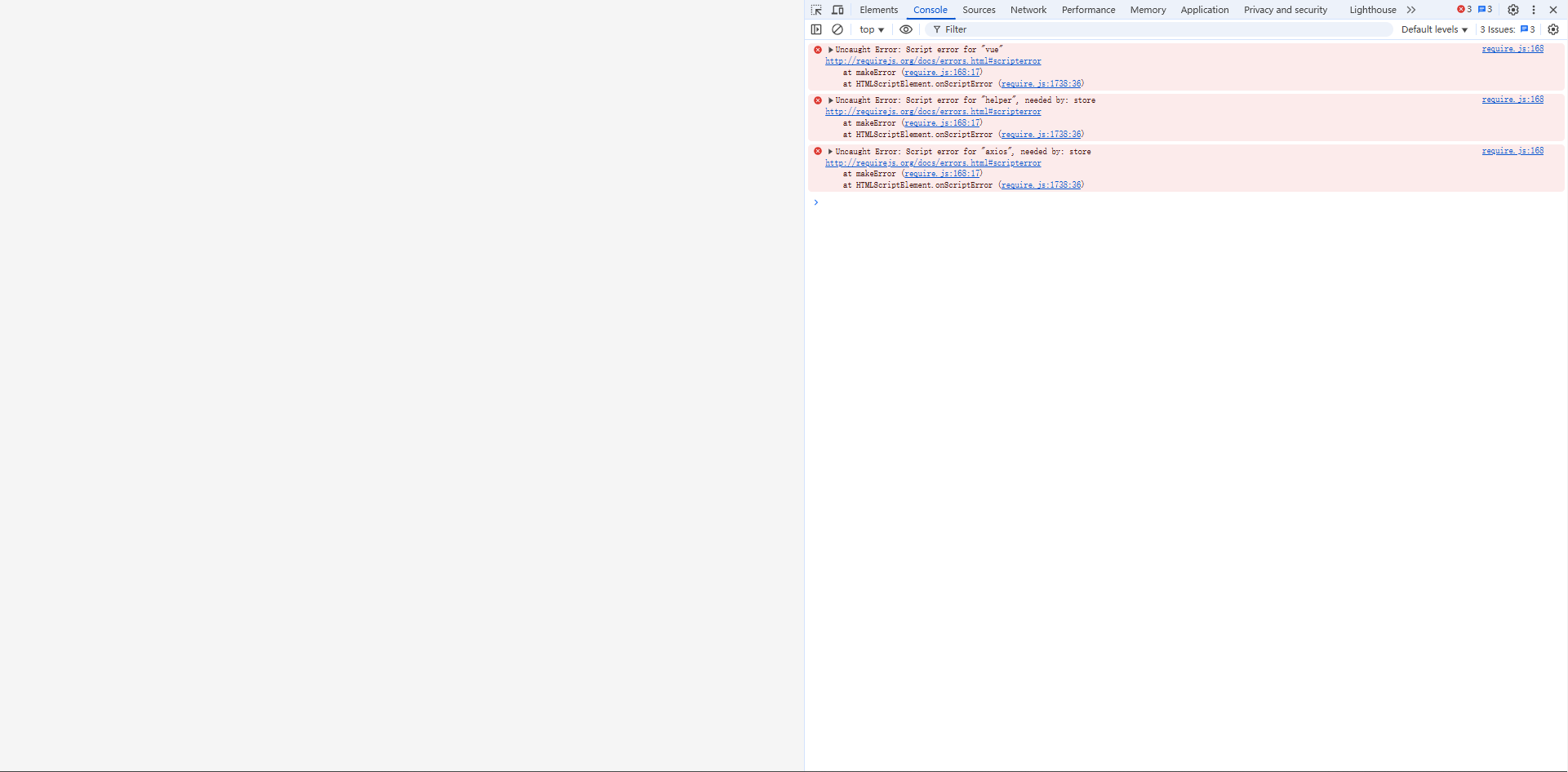Open the scripterror docs link under vue error

[933, 61]
